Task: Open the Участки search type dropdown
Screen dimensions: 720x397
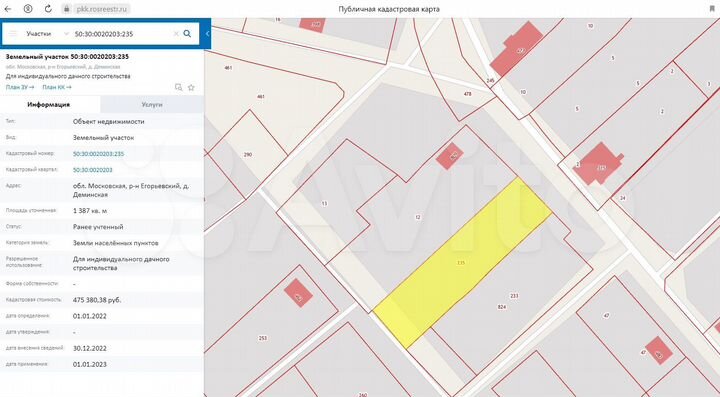Action: click(46, 34)
